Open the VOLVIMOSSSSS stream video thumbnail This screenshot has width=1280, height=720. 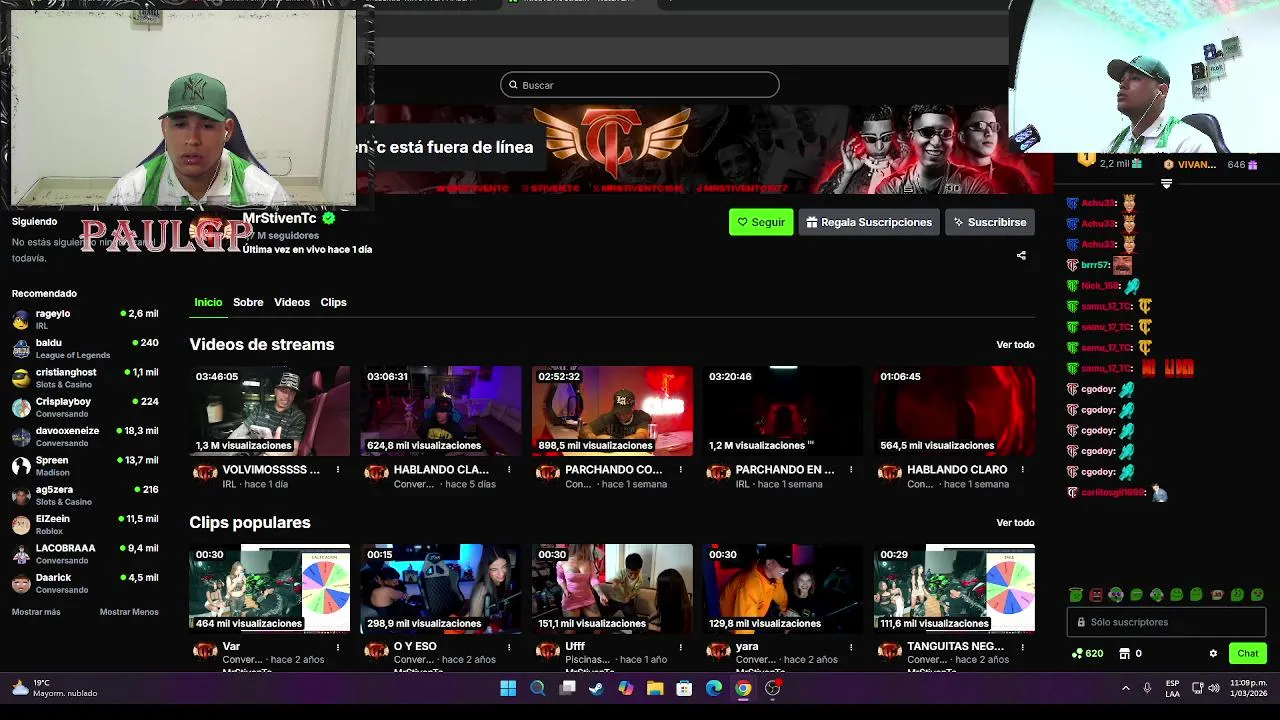270,410
